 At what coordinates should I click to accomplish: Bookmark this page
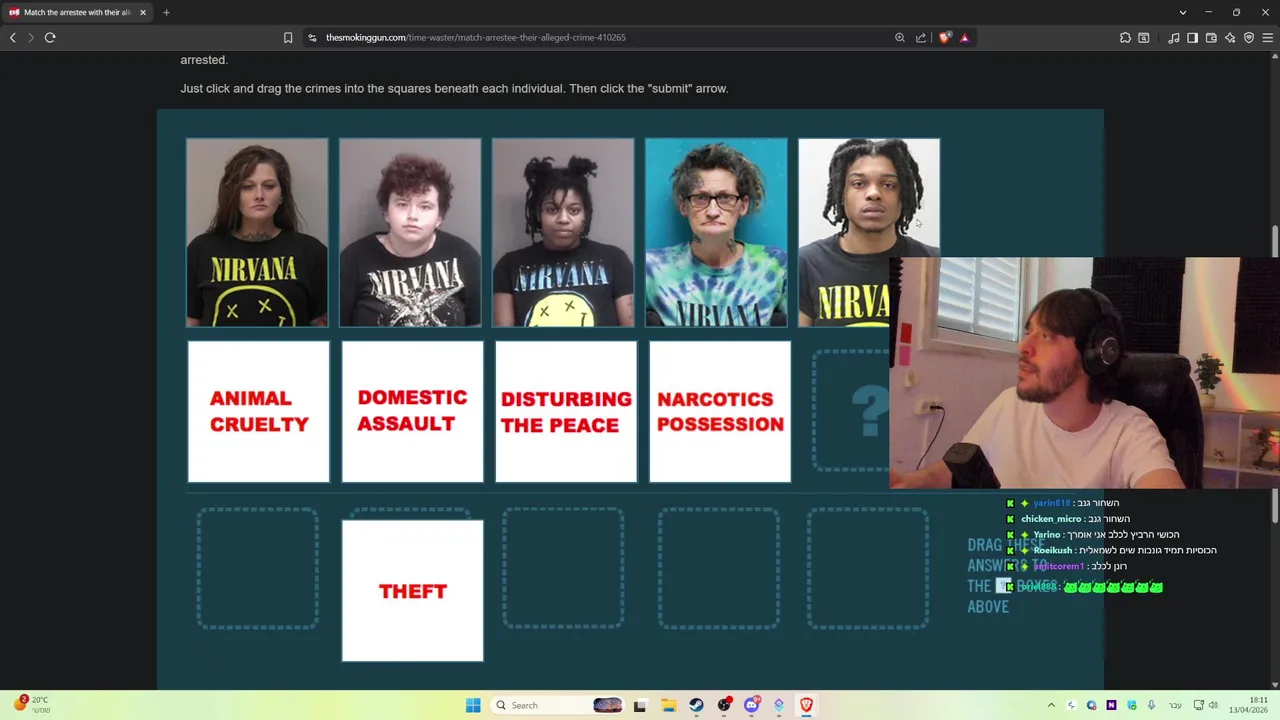288,37
